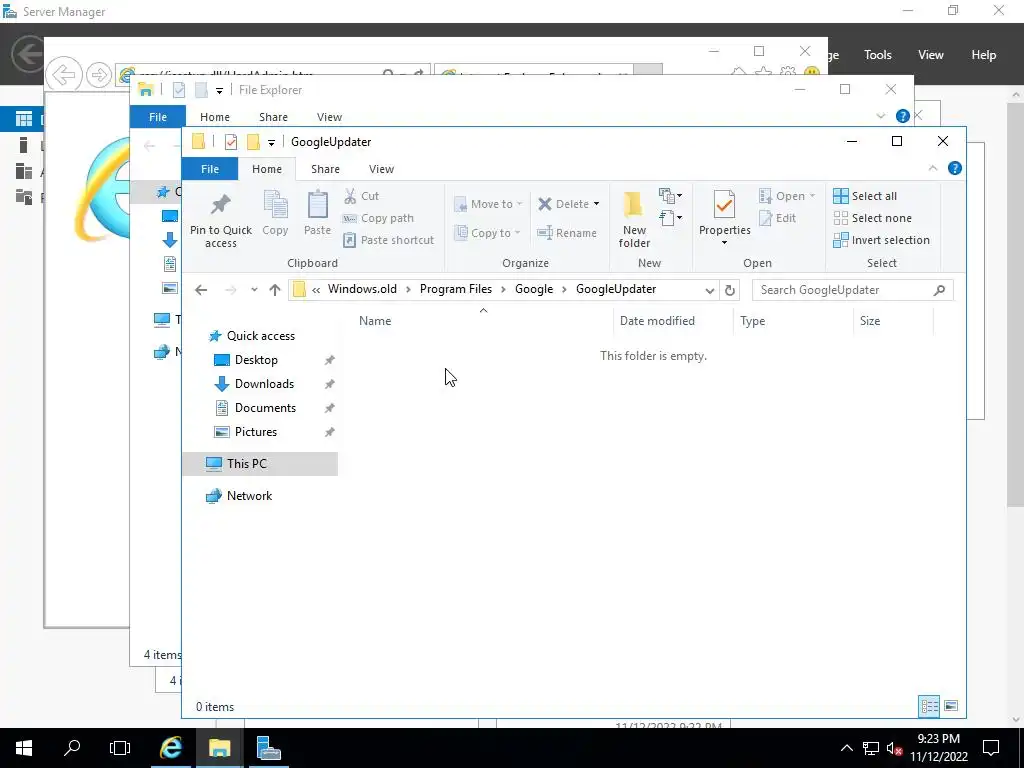This screenshot has width=1024, height=768.
Task: Open Task View on the taskbar
Action: point(120,748)
